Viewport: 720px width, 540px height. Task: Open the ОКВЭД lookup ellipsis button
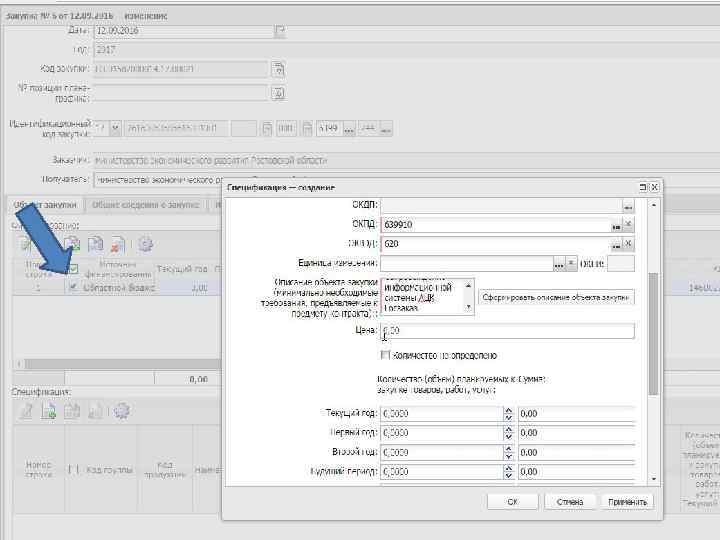616,245
